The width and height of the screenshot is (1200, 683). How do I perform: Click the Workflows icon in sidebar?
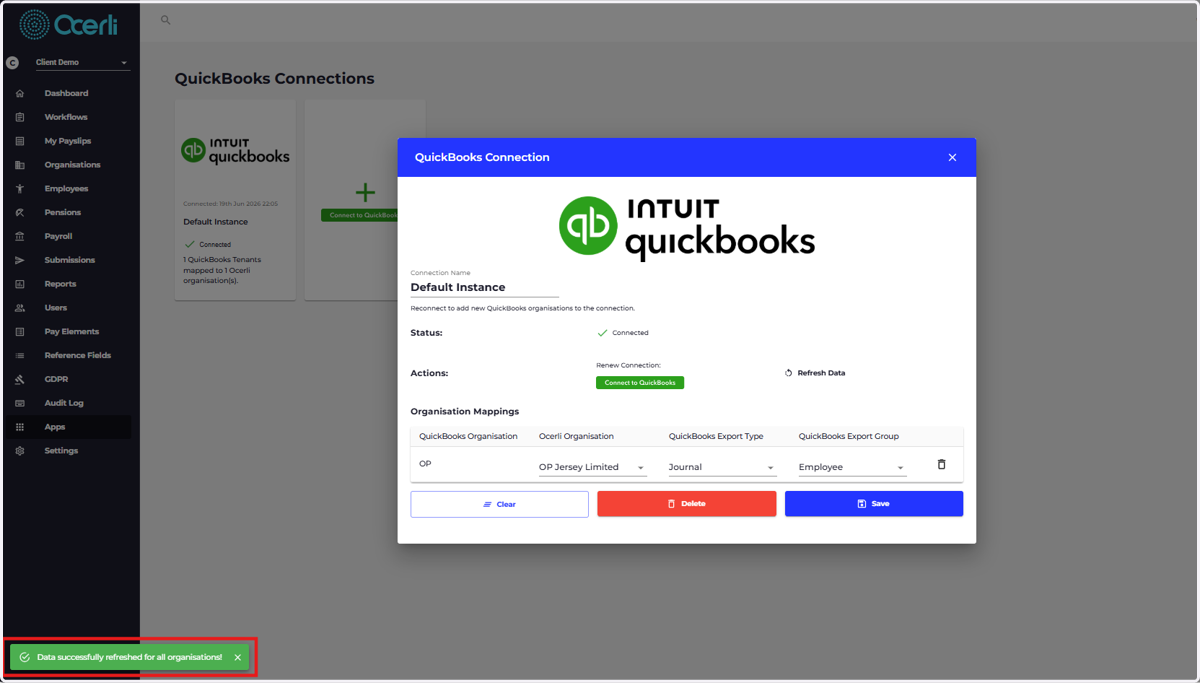(20, 117)
